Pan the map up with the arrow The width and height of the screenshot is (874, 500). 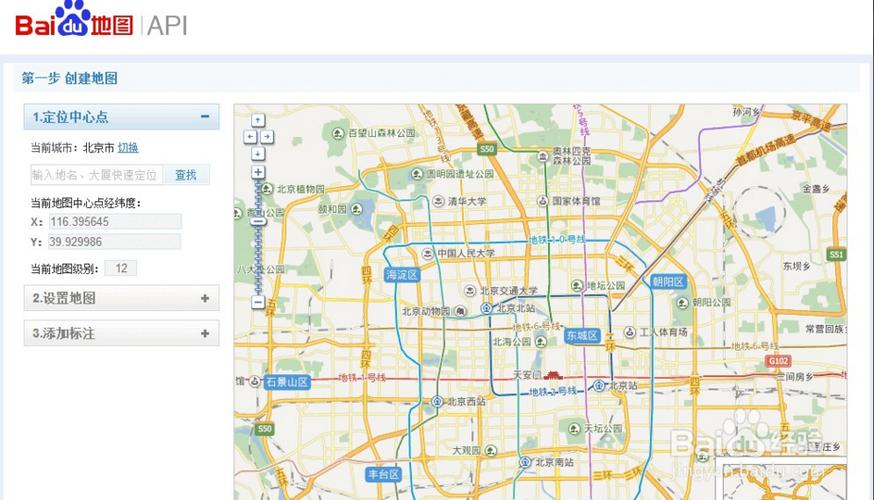[258, 120]
